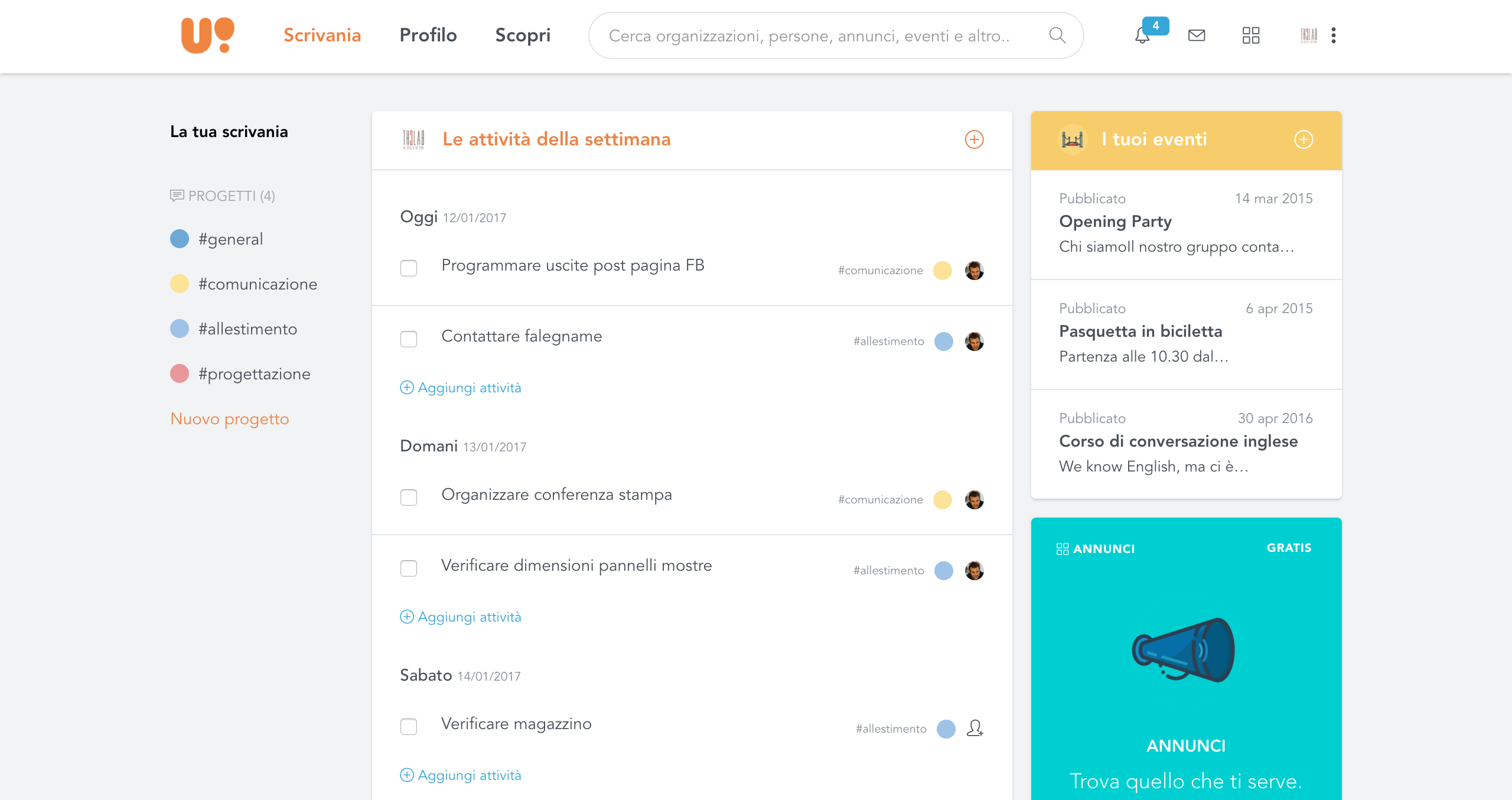This screenshot has height=800, width=1512.
Task: Add event with plus icon in I tuoi eventi
Action: tap(1304, 139)
